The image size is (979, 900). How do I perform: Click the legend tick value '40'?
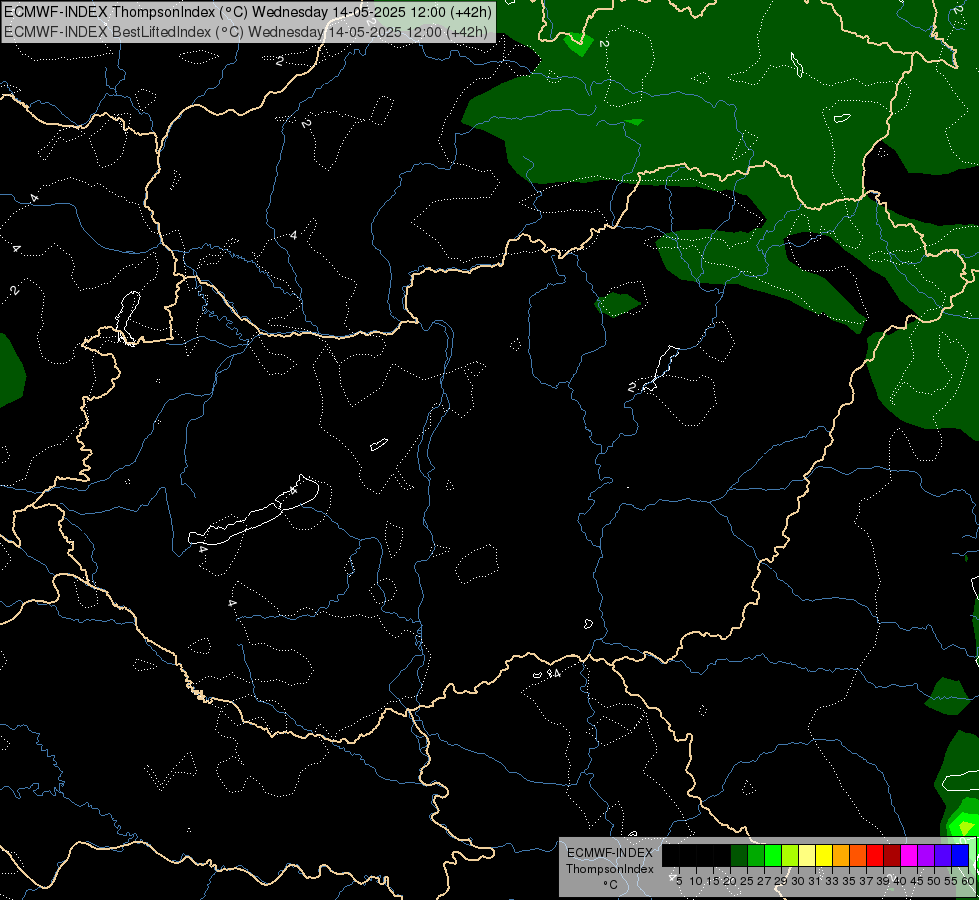[x=900, y=881]
